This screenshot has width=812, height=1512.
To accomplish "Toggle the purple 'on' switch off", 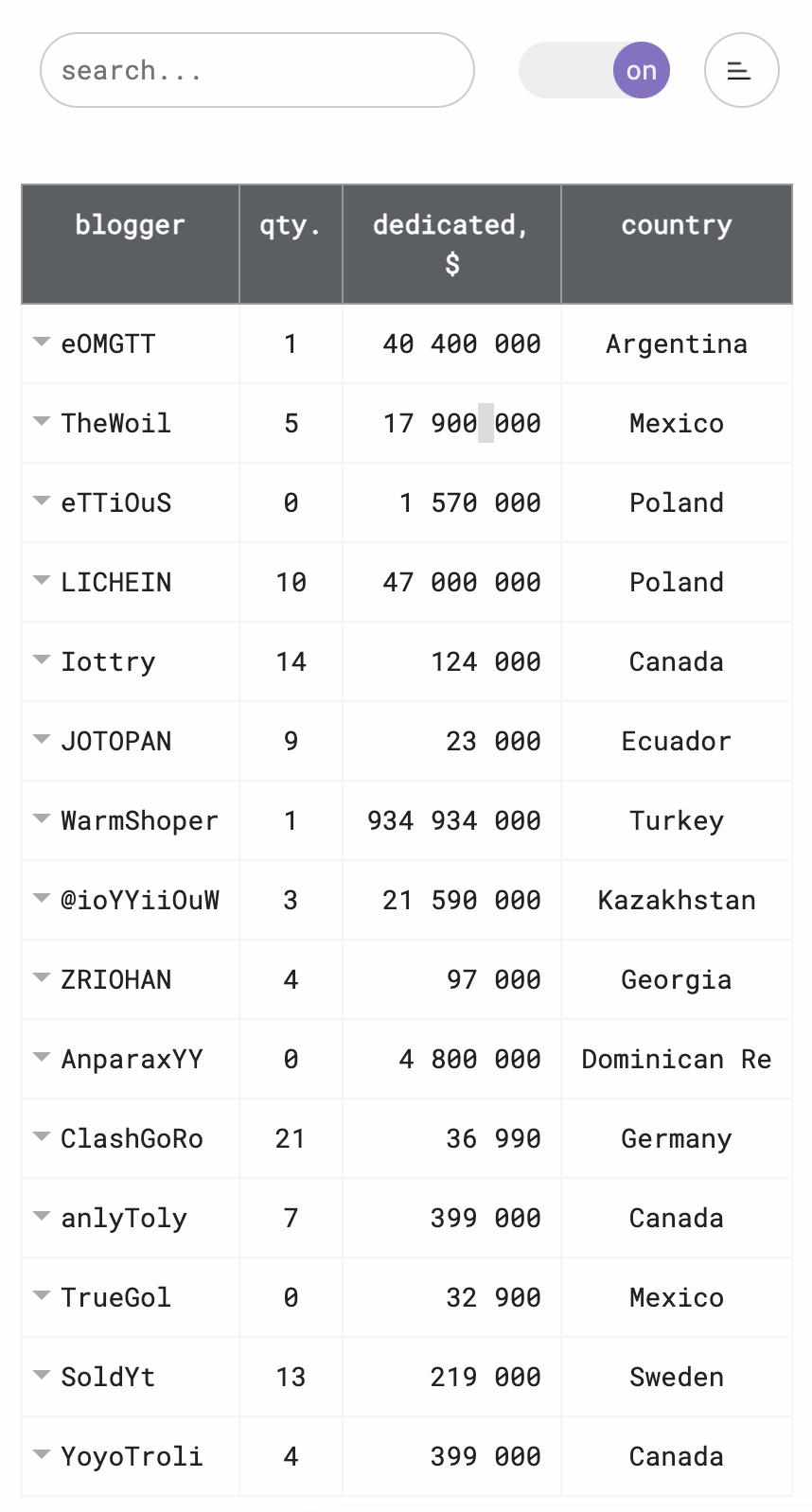I will [x=594, y=70].
